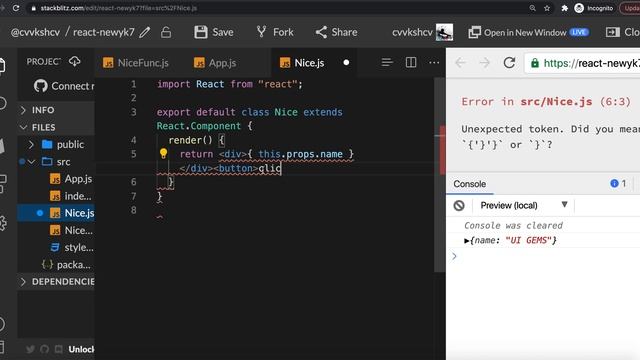Open the GitHub icon in footer
The height and width of the screenshot is (360, 640).
click(x=44, y=349)
